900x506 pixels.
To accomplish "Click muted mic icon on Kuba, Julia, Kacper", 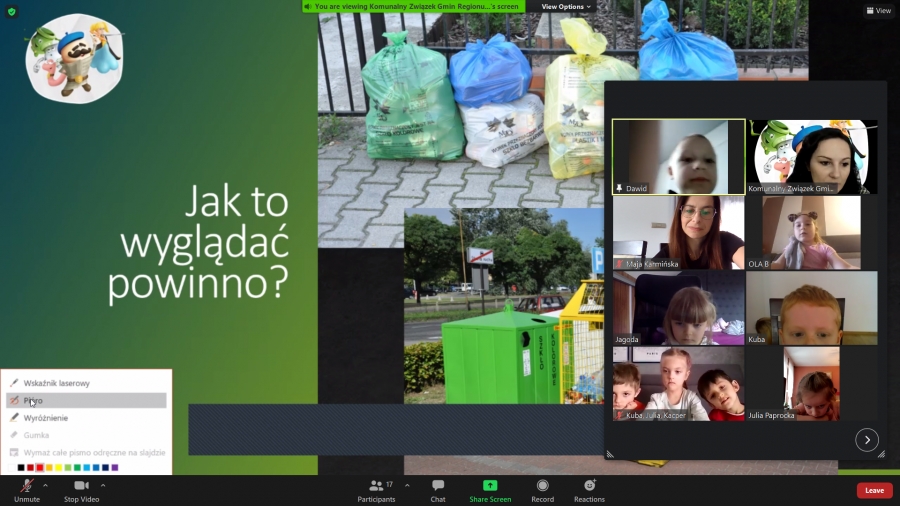I will point(619,415).
